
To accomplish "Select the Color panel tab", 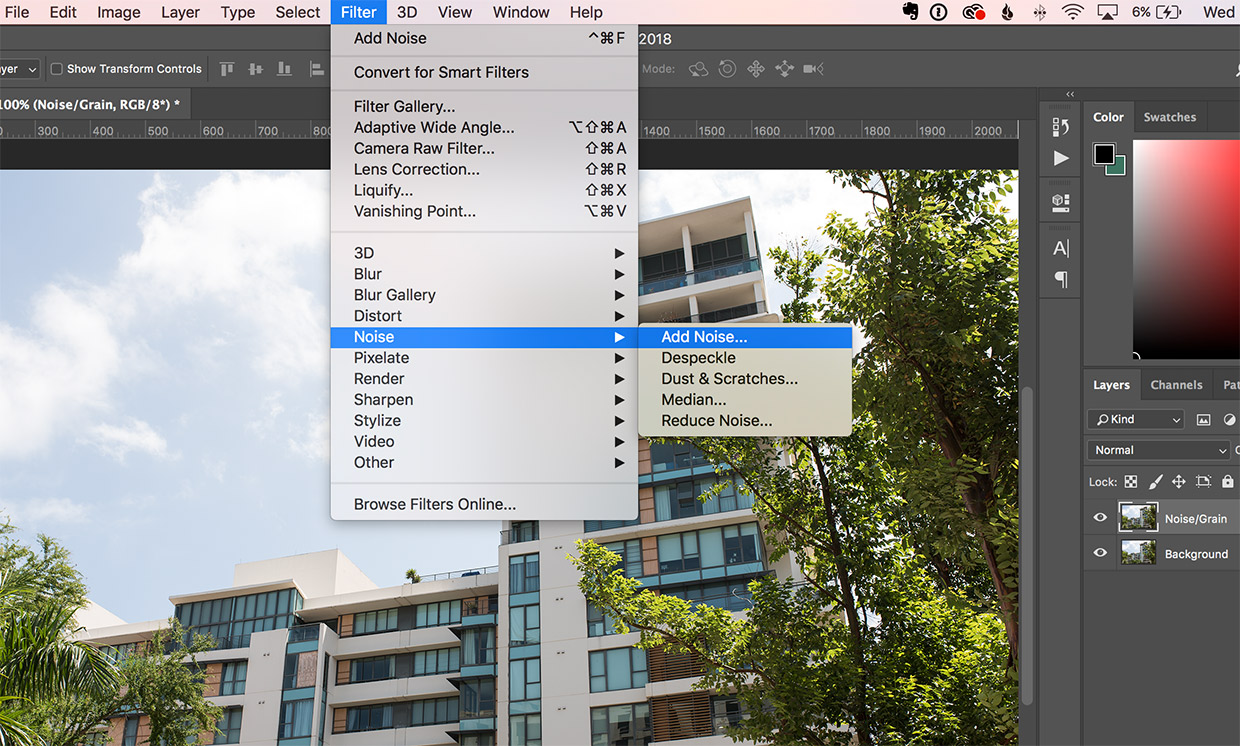I will coord(1108,117).
